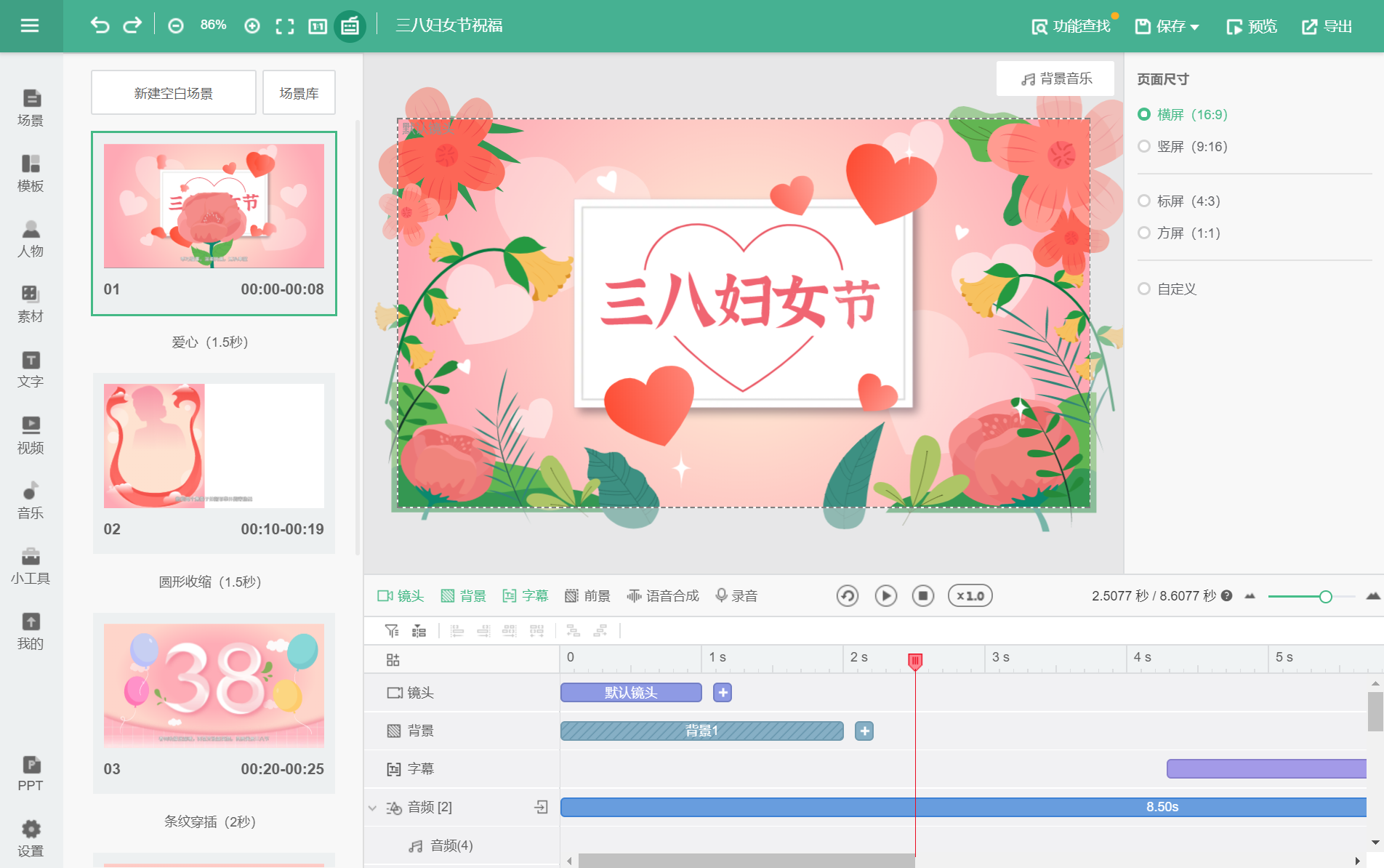Open the x1.0 playback speed selector

tap(970, 595)
